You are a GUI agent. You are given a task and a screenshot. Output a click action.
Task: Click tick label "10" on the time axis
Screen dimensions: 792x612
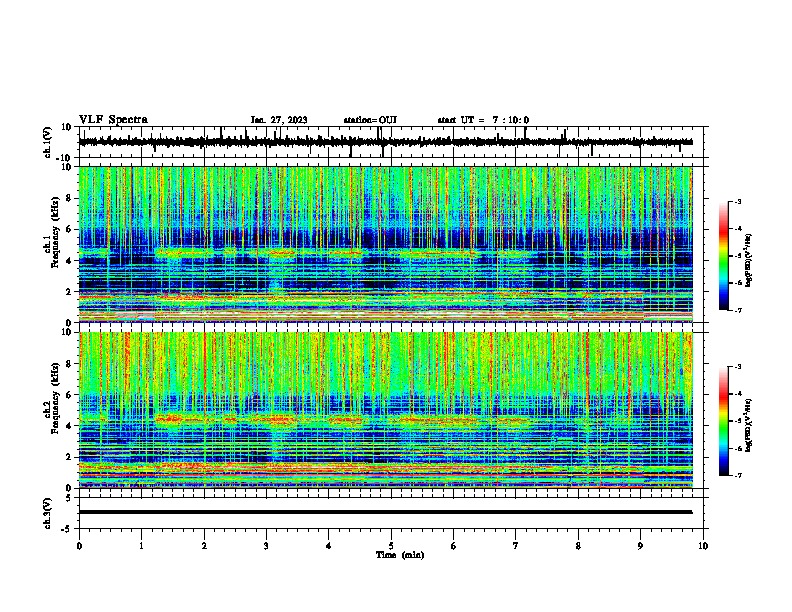point(703,546)
